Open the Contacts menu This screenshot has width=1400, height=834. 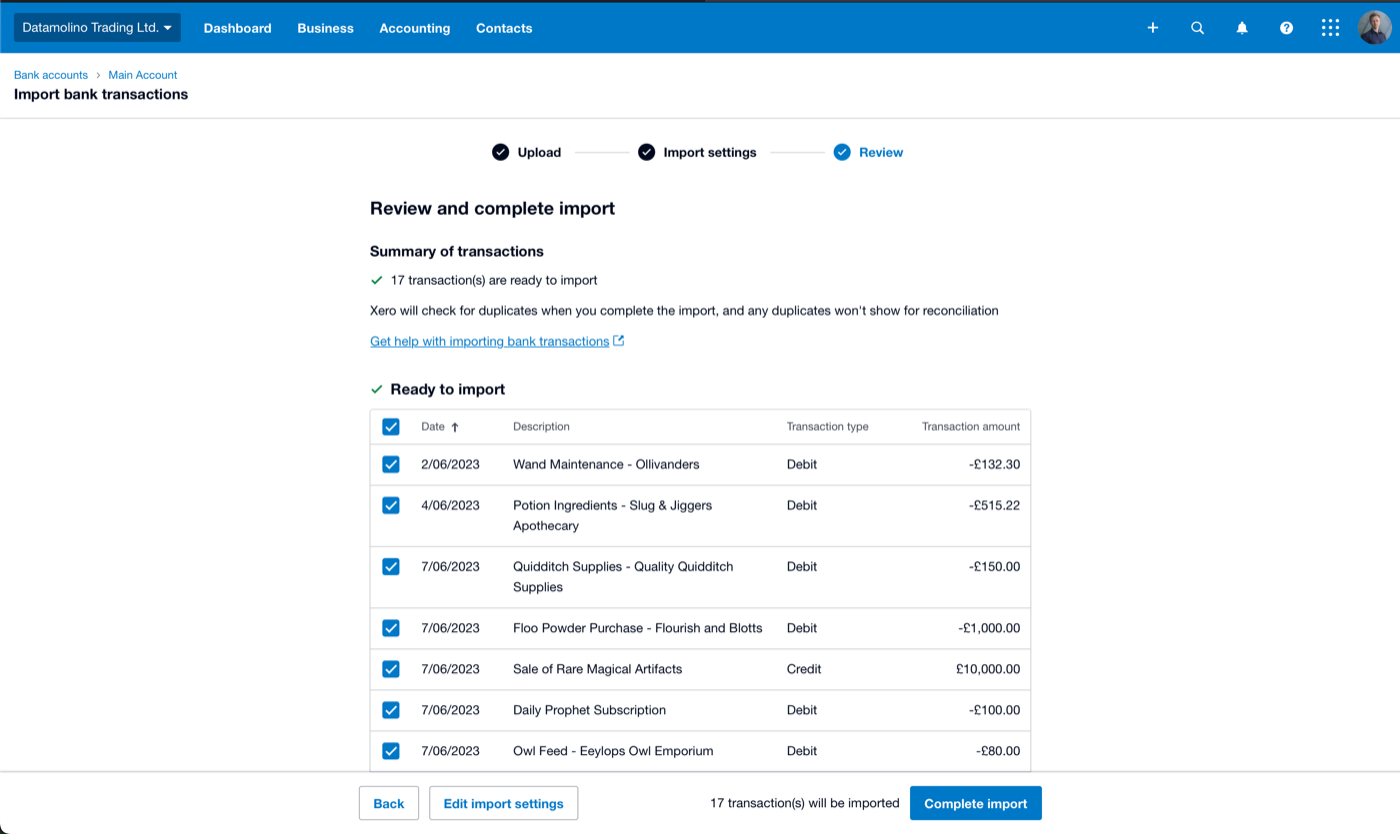(504, 28)
